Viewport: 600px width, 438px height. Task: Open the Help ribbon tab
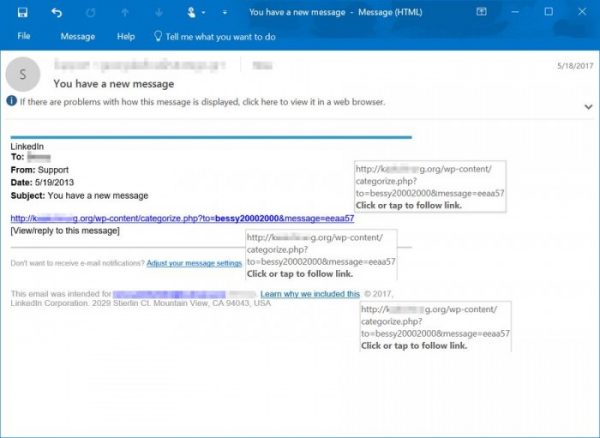[x=126, y=37]
